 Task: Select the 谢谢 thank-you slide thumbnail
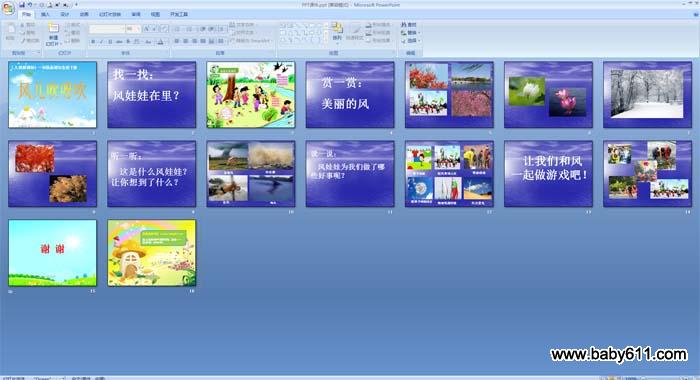pyautogui.click(x=52, y=253)
